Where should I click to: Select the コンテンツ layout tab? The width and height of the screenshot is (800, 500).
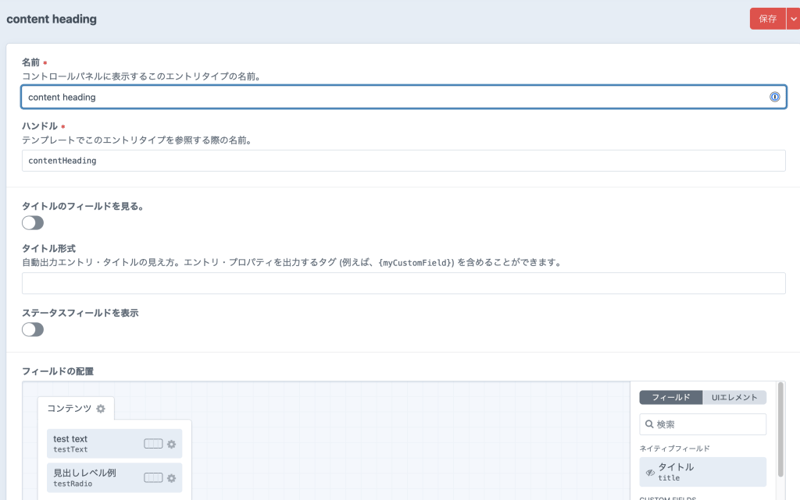point(69,409)
